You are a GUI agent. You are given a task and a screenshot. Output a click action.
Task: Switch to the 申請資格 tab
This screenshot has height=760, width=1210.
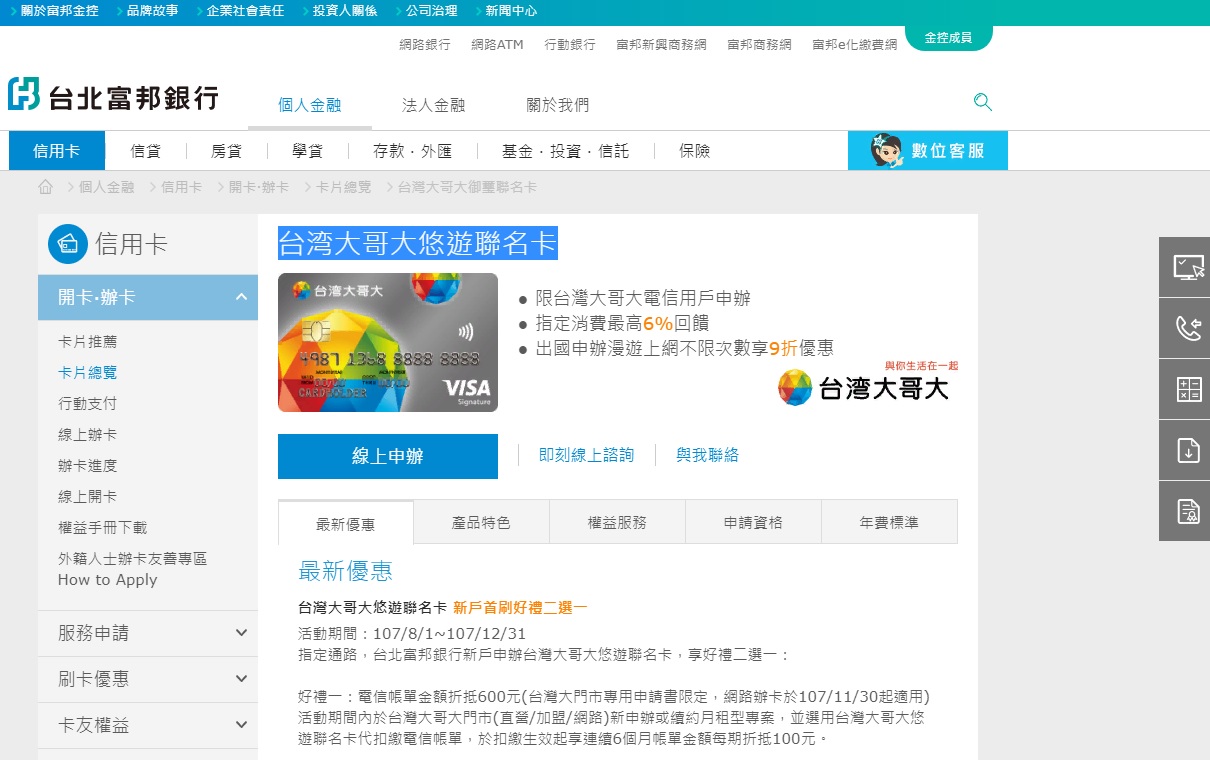[x=753, y=522]
